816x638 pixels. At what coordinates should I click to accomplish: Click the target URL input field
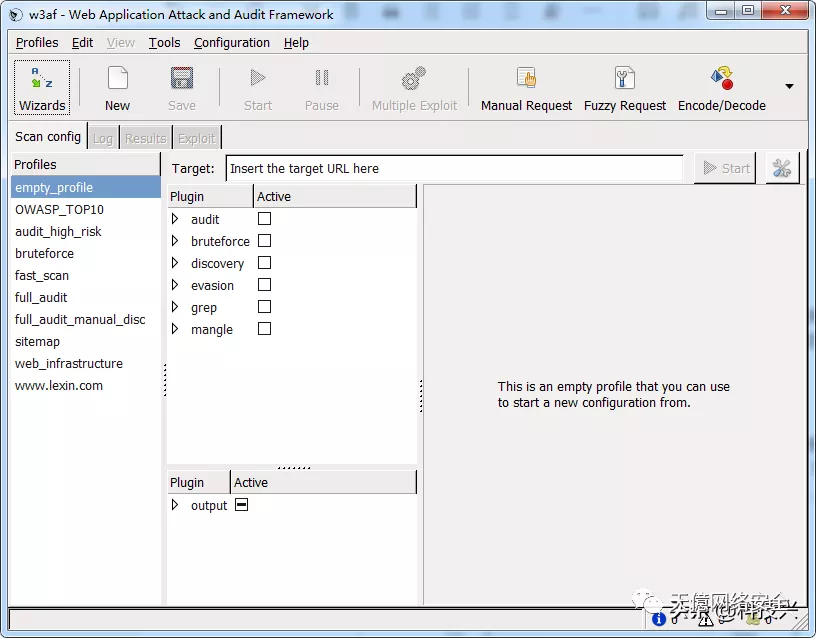454,169
